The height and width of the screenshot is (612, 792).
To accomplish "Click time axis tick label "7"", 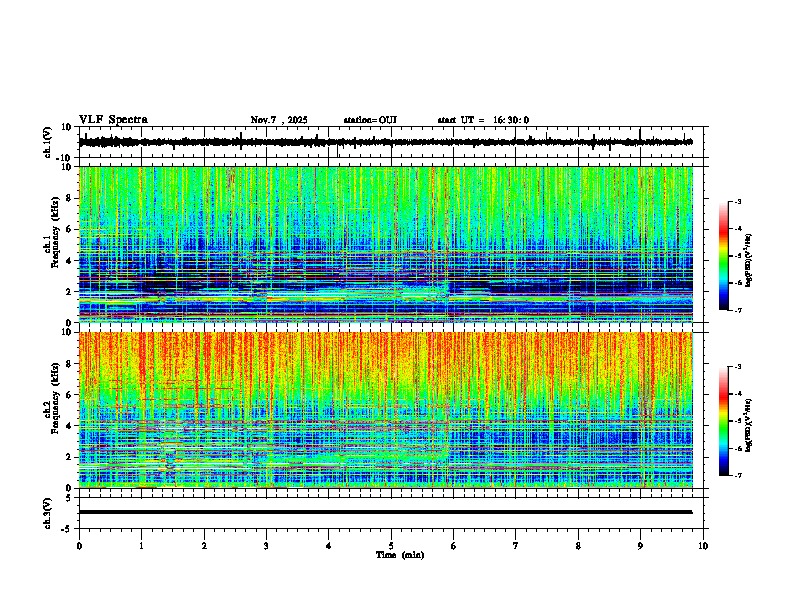I will click(x=516, y=546).
